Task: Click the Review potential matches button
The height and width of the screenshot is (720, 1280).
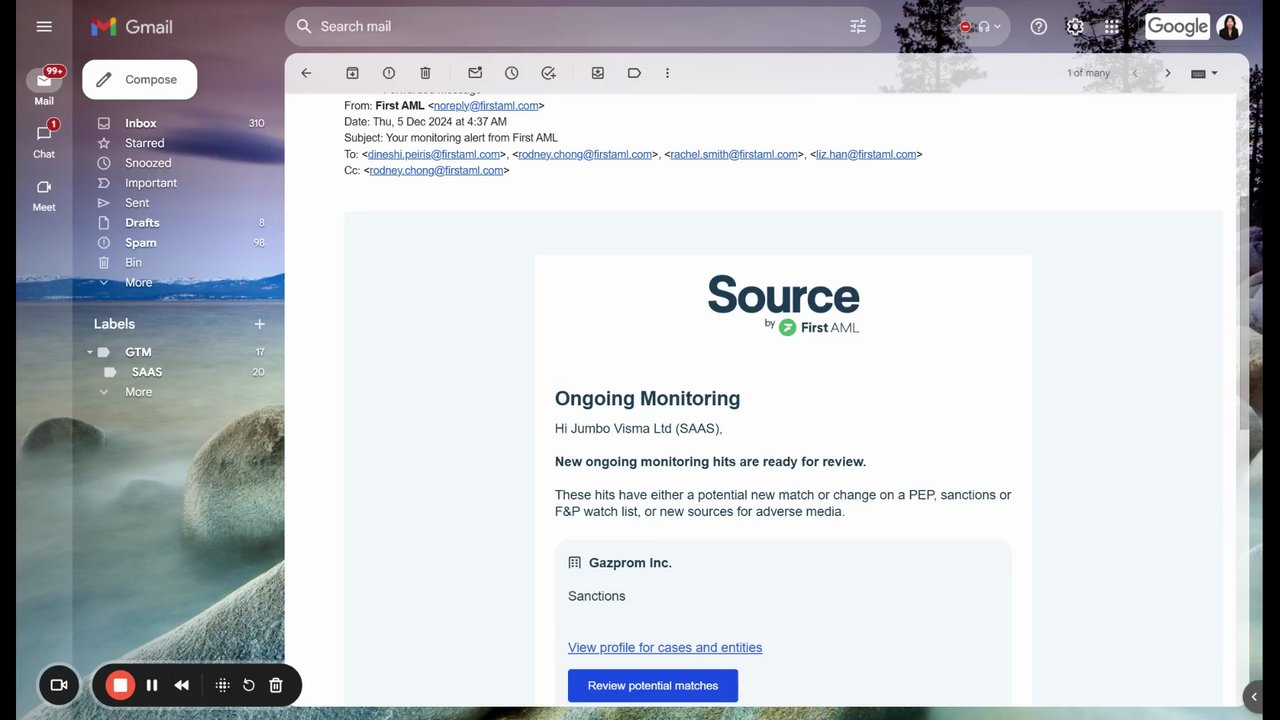Action: click(x=653, y=686)
